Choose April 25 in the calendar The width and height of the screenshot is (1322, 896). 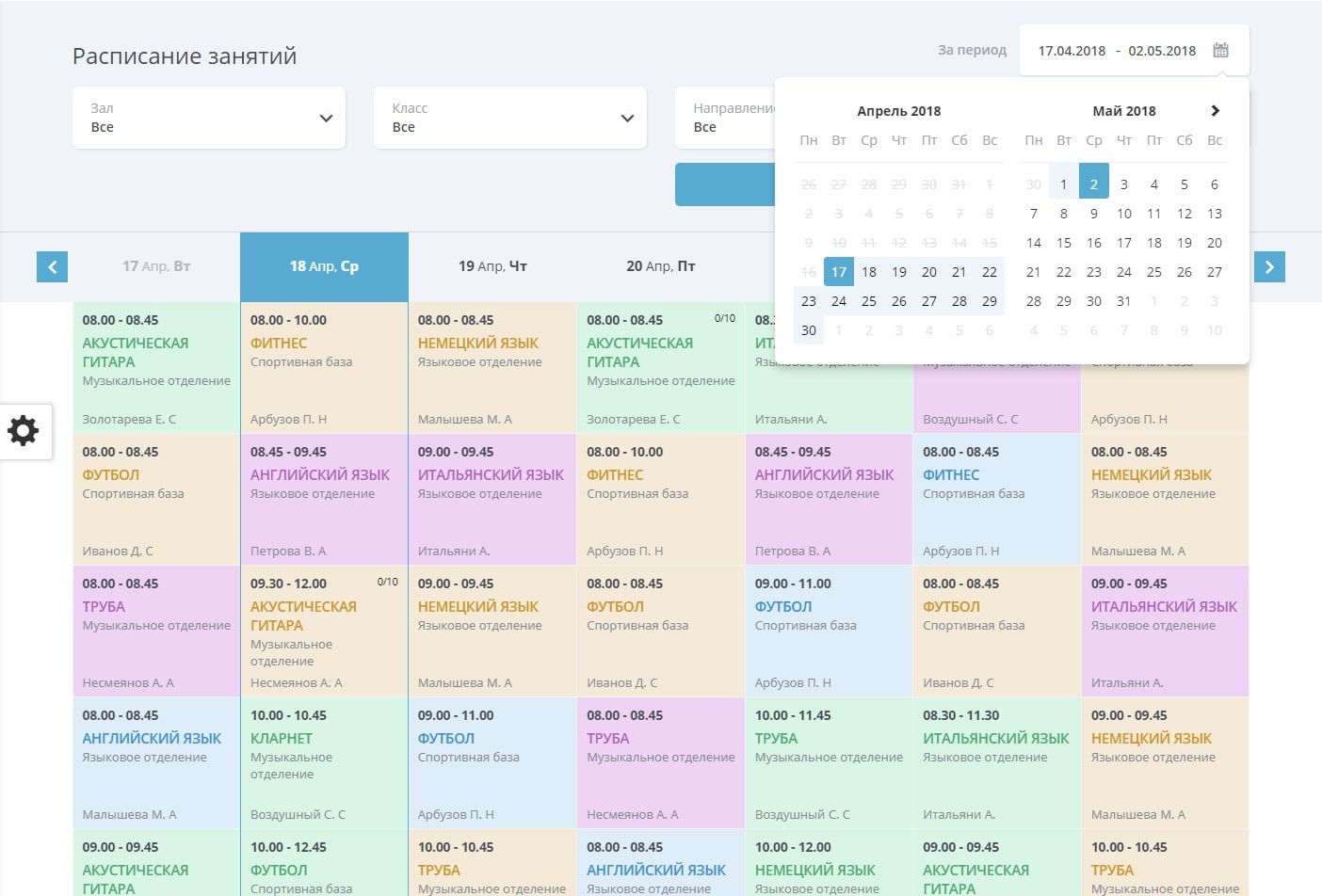pos(868,301)
